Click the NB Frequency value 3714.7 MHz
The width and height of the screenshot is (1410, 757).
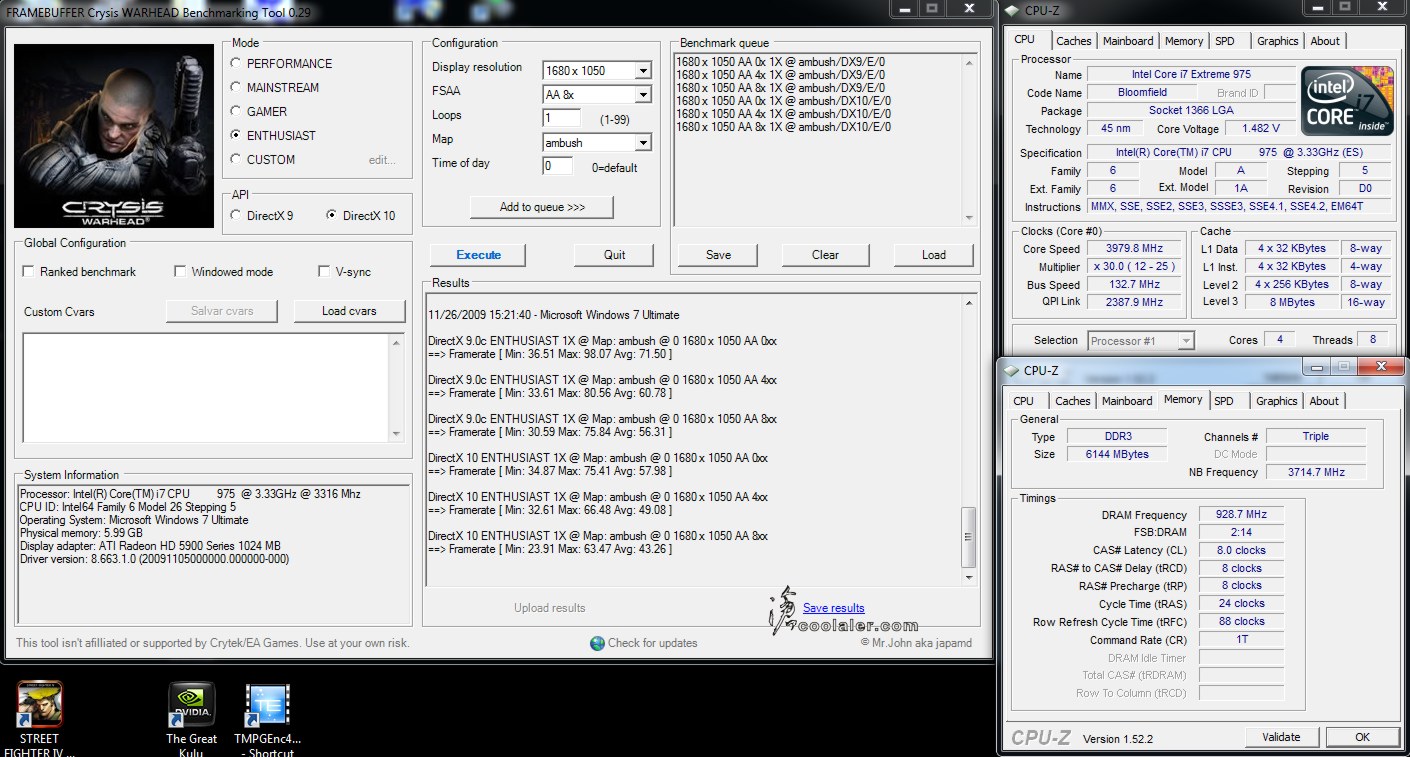[x=1316, y=472]
